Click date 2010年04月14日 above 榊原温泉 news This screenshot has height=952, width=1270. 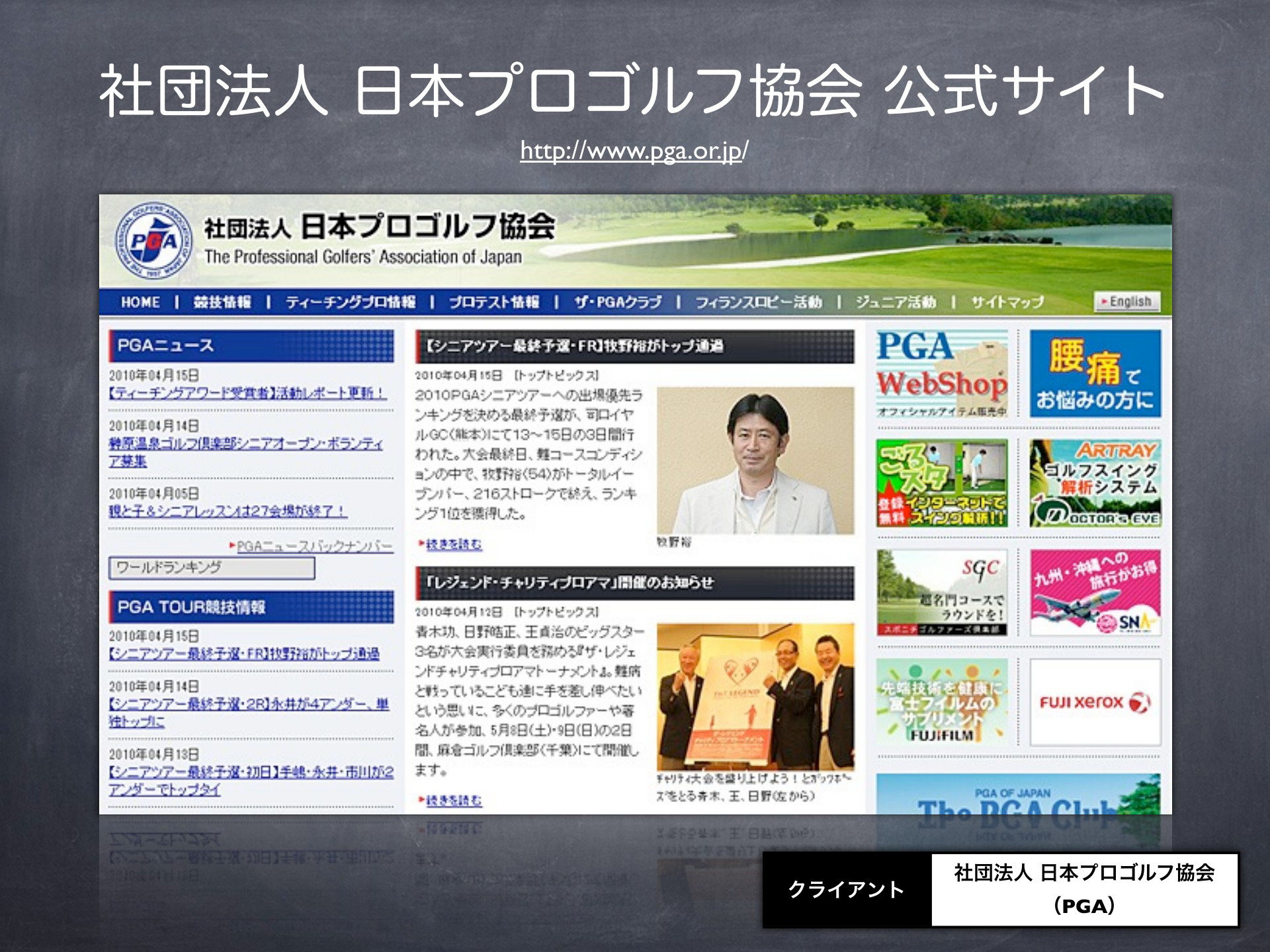pos(154,426)
